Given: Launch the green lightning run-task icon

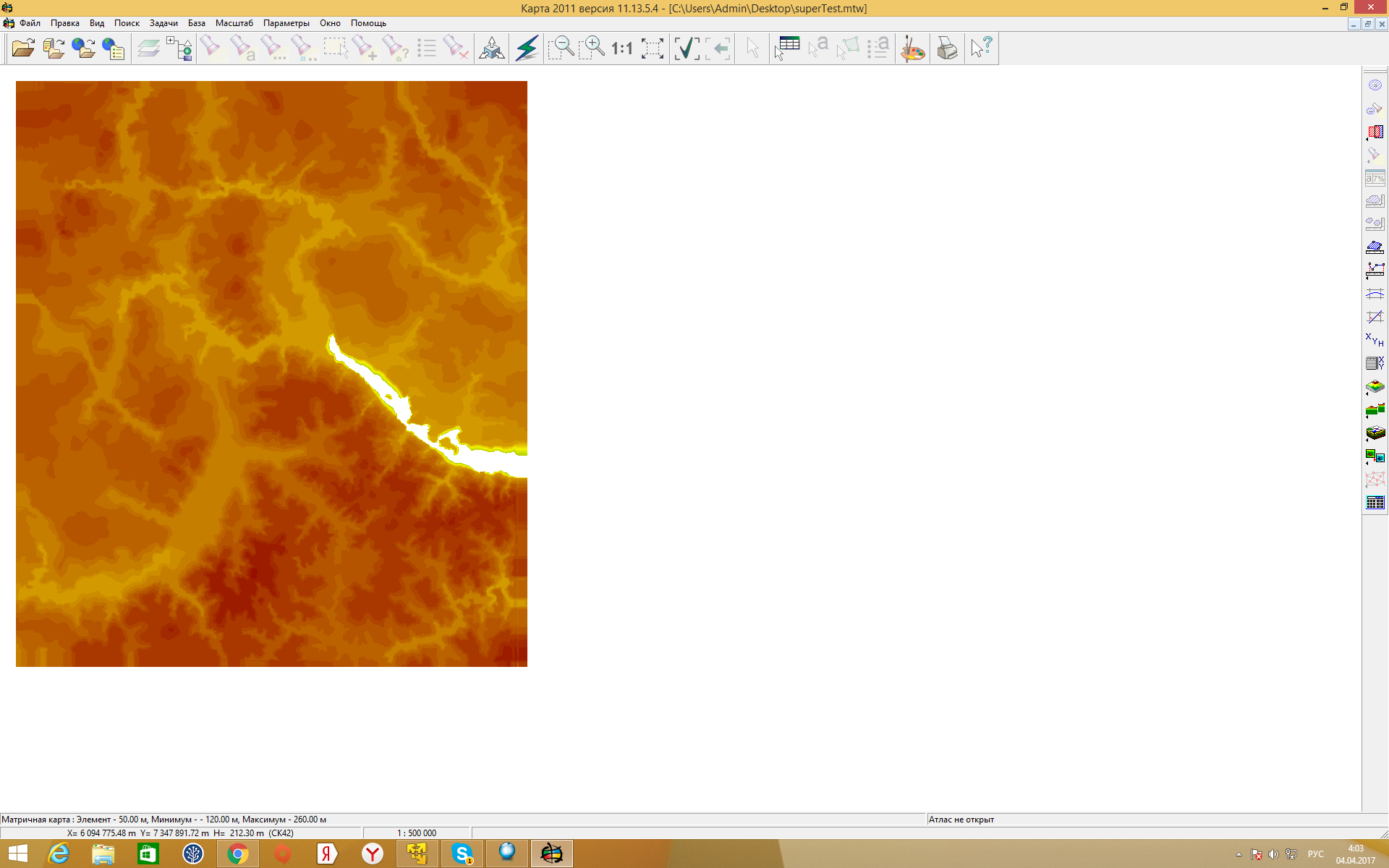Looking at the screenshot, I should [x=527, y=48].
